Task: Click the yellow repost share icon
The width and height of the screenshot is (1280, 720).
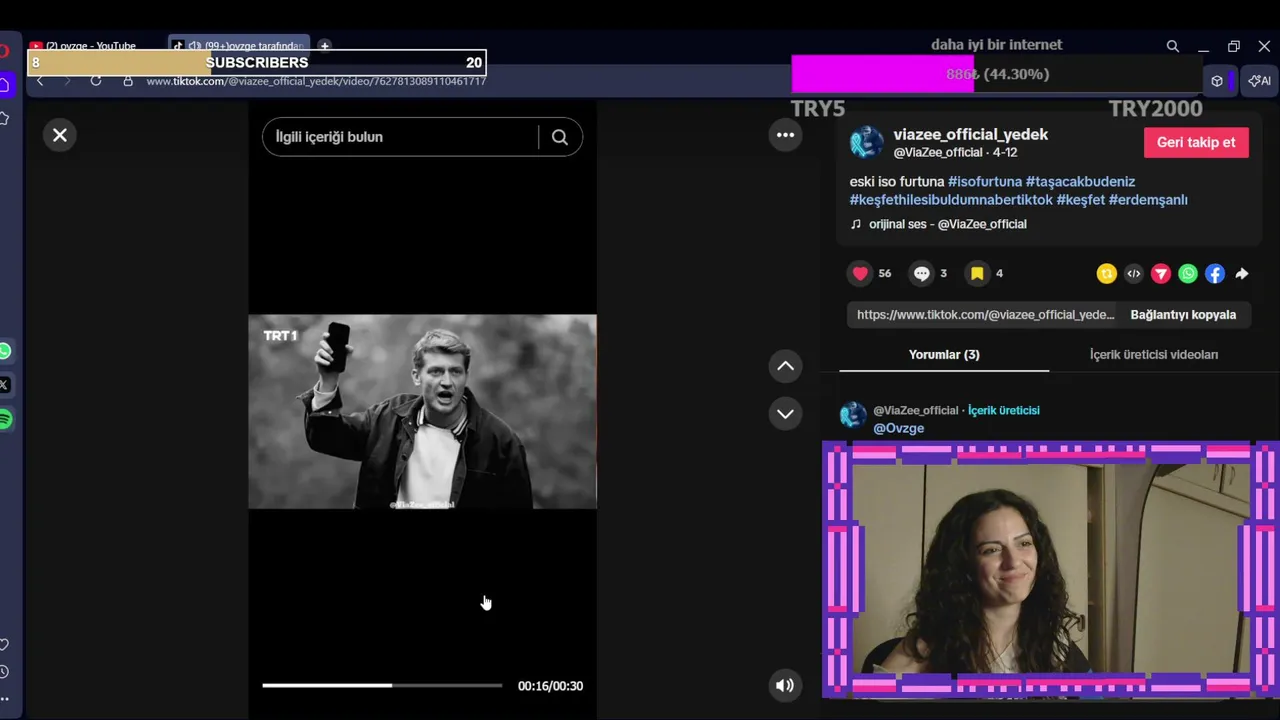Action: (x=1106, y=273)
